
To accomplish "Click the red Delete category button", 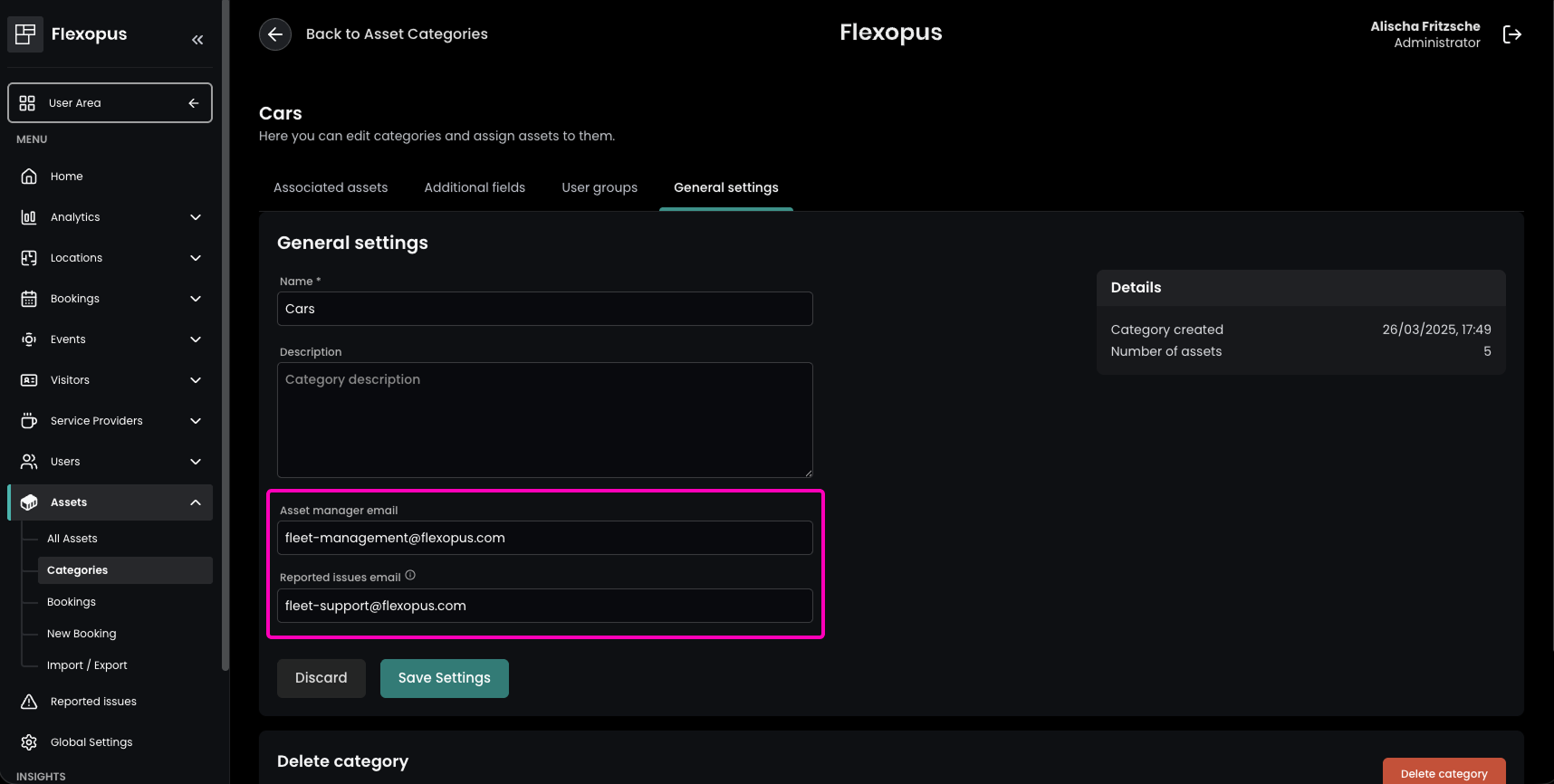I will point(1444,772).
